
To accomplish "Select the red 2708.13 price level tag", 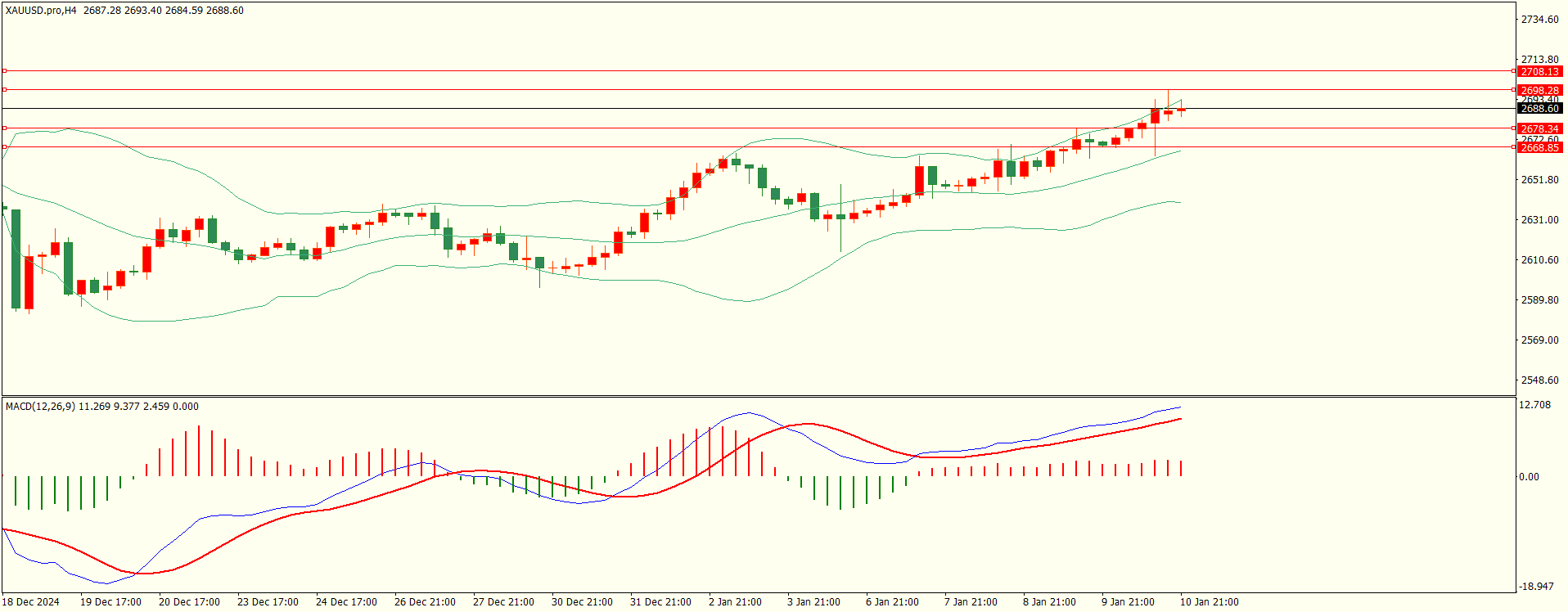I will click(x=1539, y=72).
